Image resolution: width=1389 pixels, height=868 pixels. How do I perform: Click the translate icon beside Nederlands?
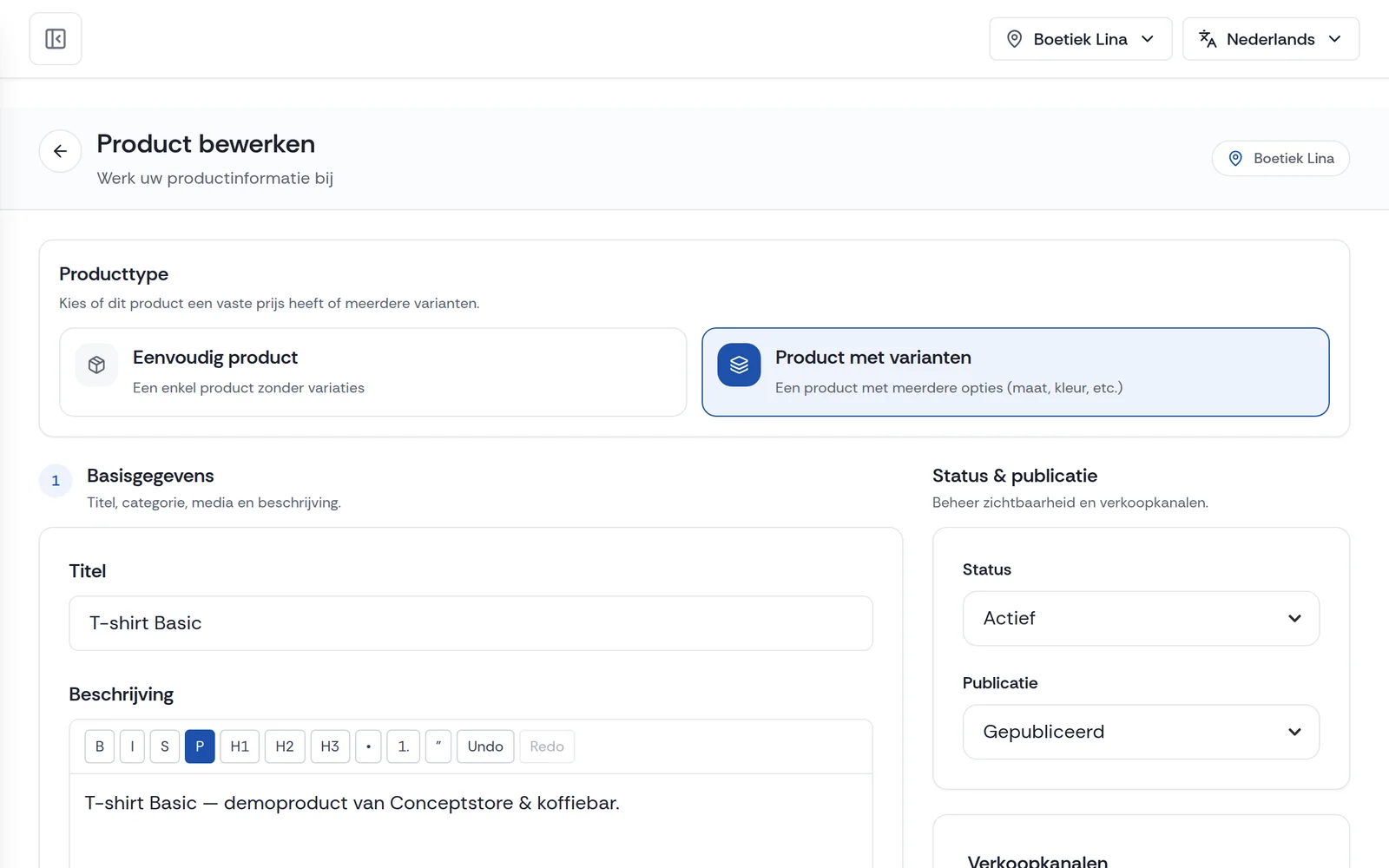(x=1208, y=39)
